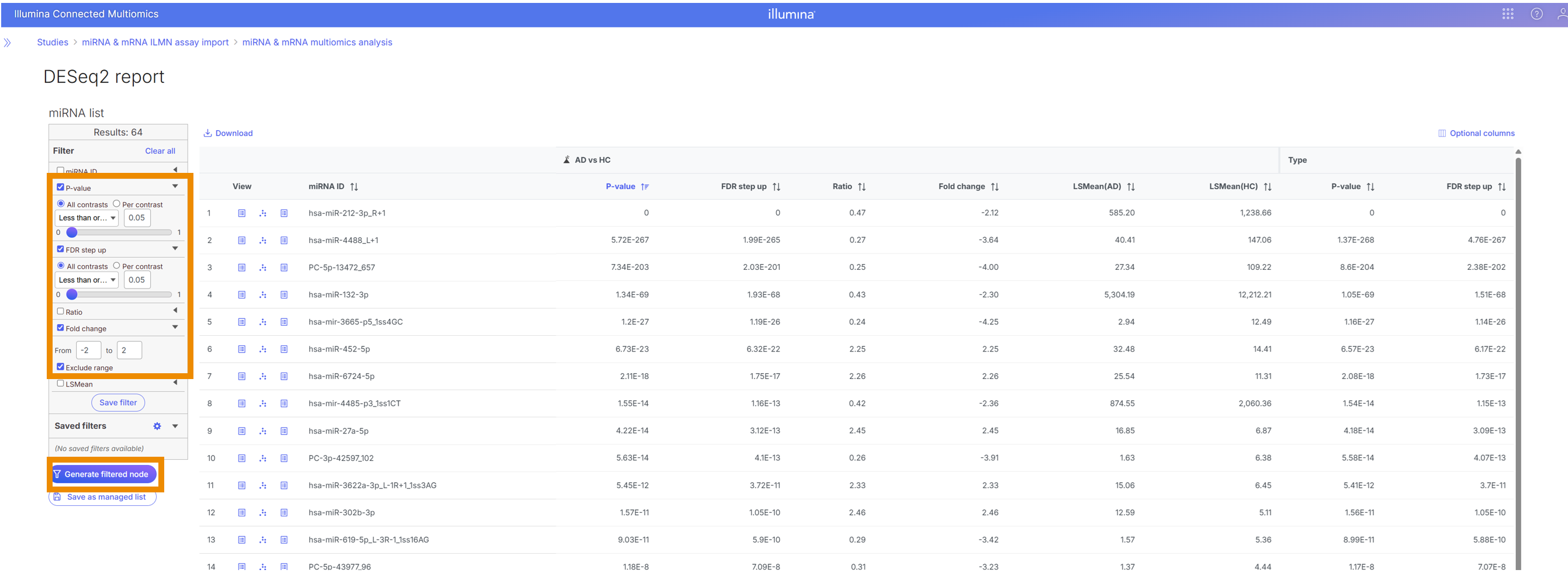The width and height of the screenshot is (1568, 587).
Task: Click the FDR step up slider handle
Action: click(x=72, y=294)
